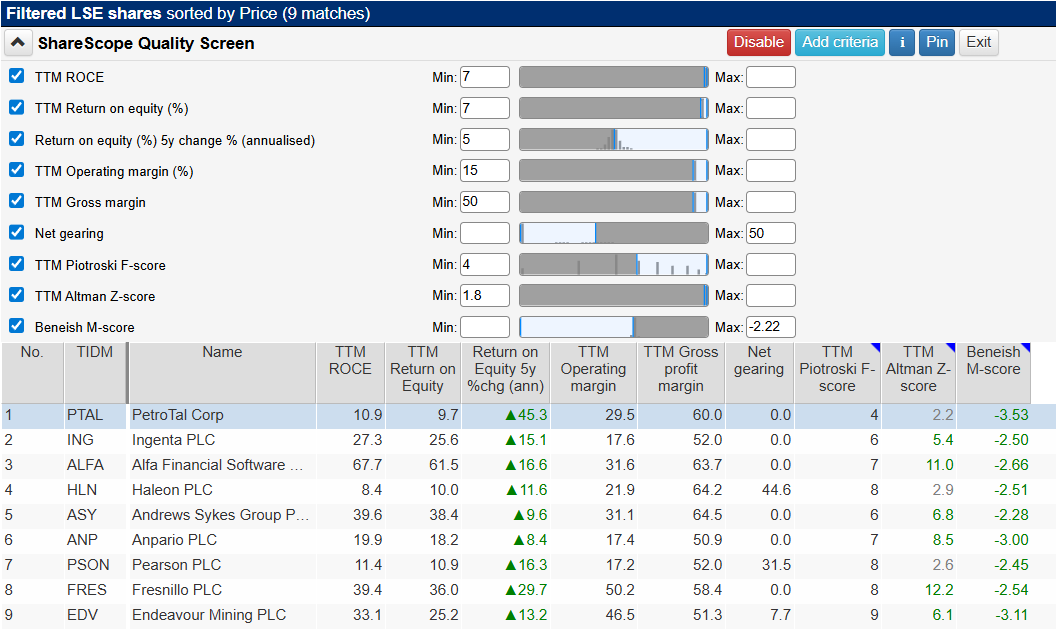The image size is (1056, 635).
Task: Uncheck the Net gearing criterion
Action: pyautogui.click(x=17, y=232)
